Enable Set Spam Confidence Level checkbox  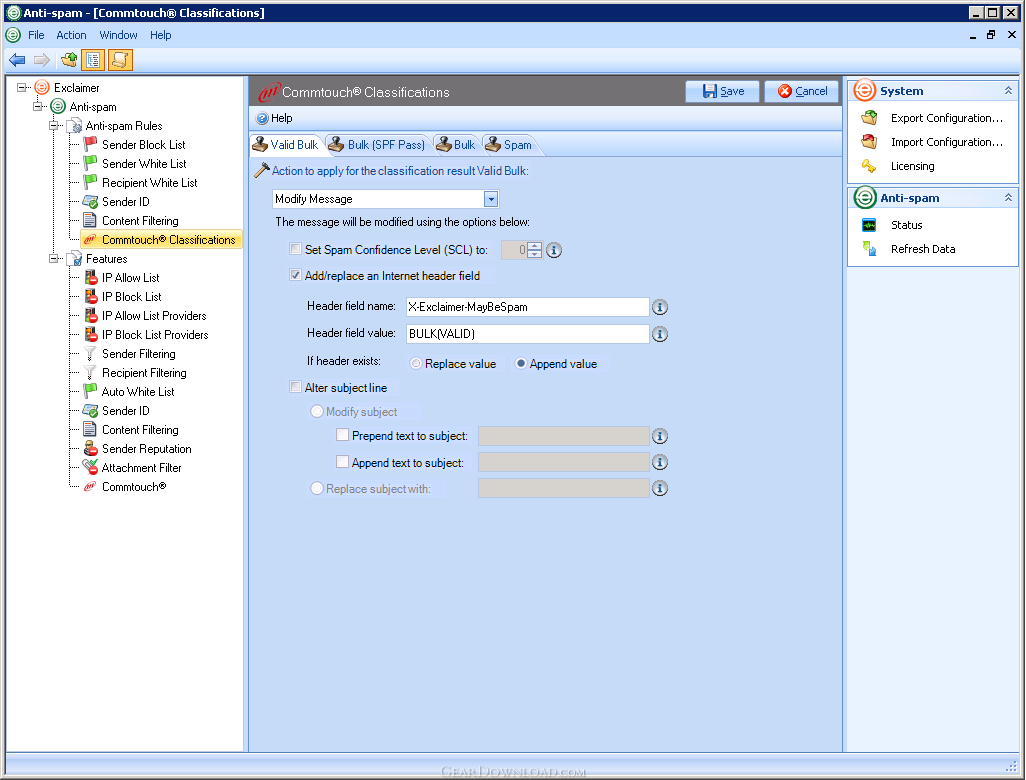296,249
